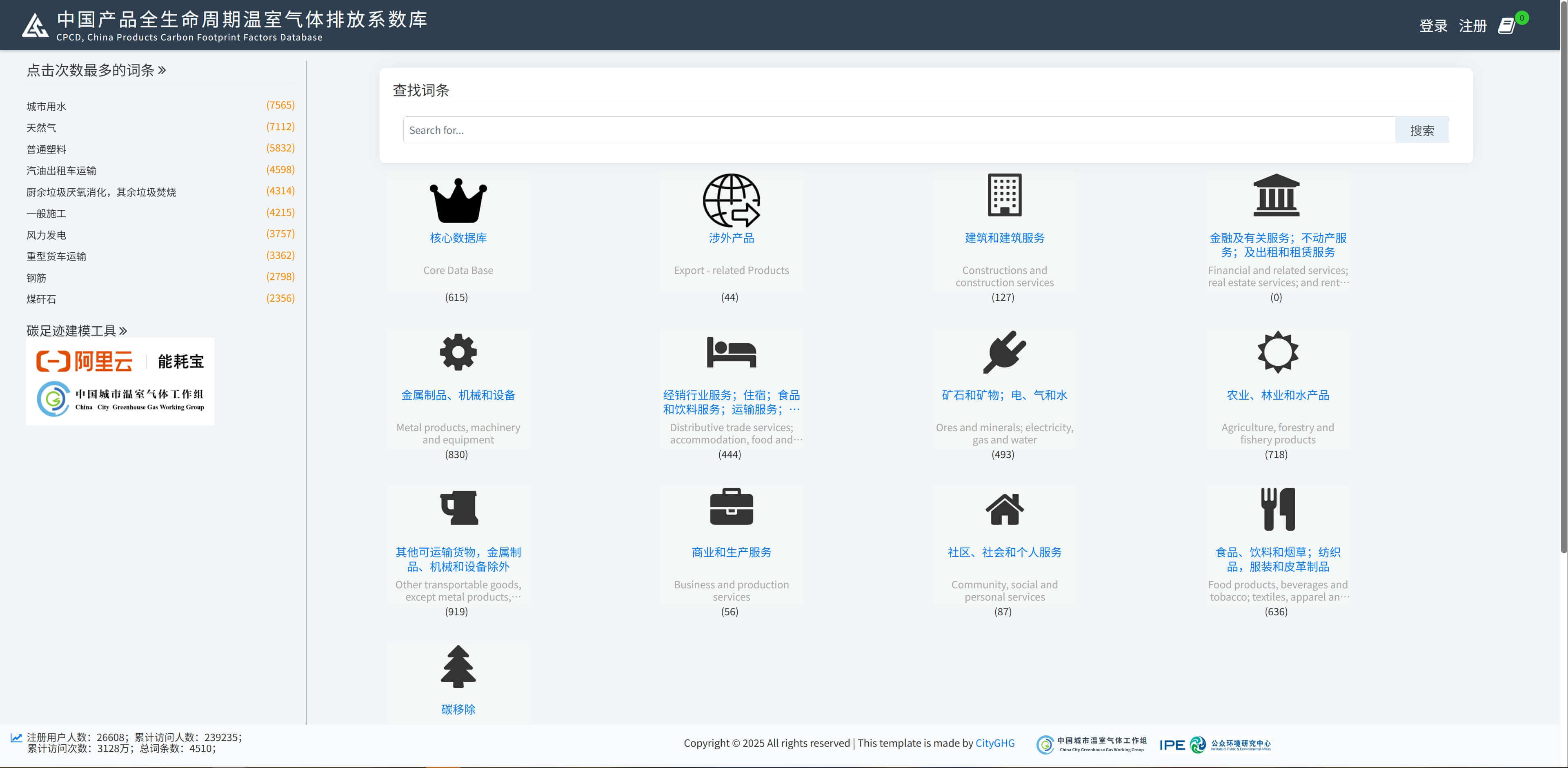Open the house icon for Community services
The width and height of the screenshot is (1568, 768).
point(1004,509)
